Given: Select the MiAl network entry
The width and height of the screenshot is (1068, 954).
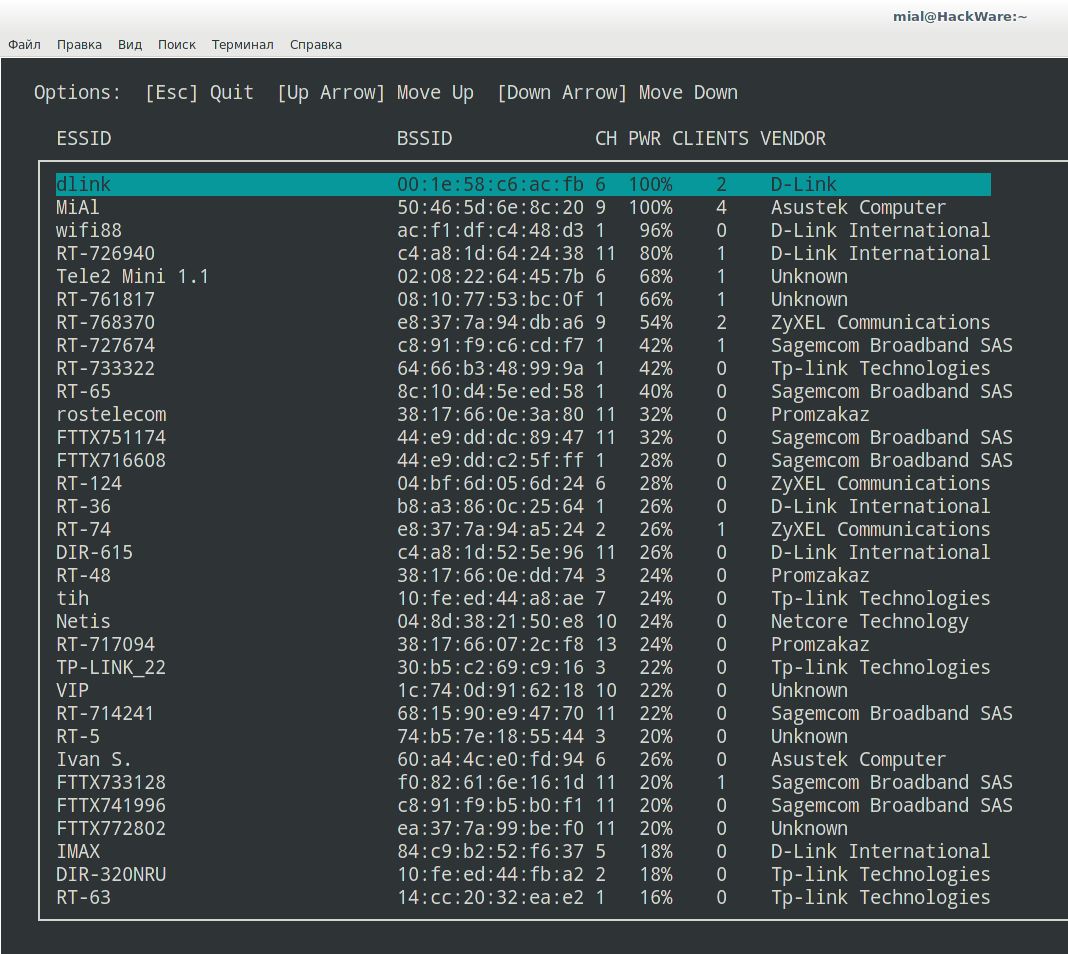Looking at the screenshot, I should pos(78,208).
